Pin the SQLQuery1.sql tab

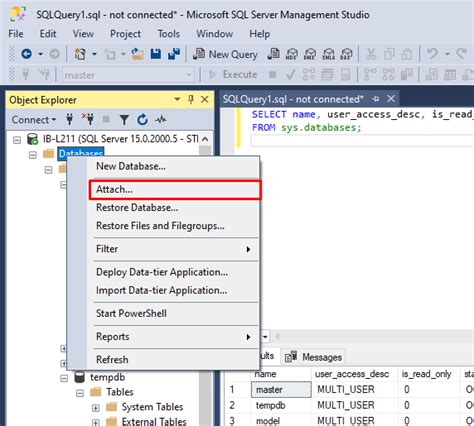[376, 99]
